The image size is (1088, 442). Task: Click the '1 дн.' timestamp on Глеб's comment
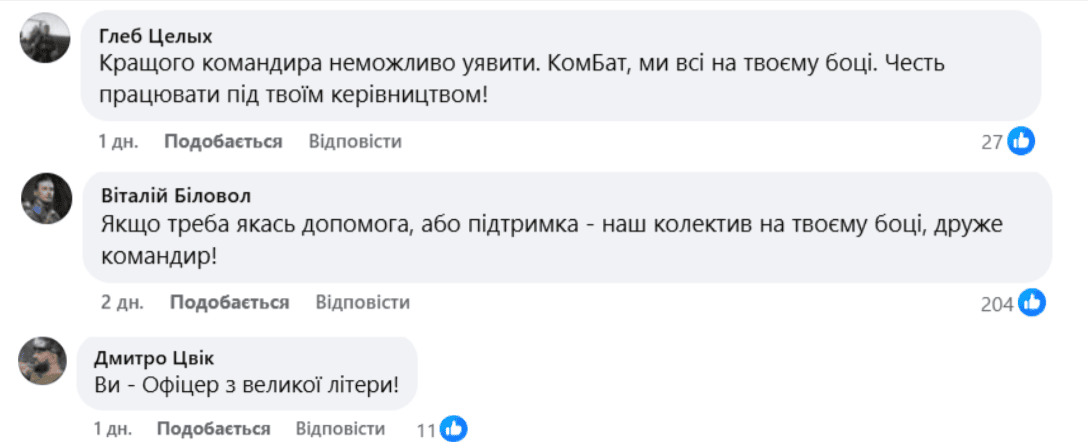point(118,142)
